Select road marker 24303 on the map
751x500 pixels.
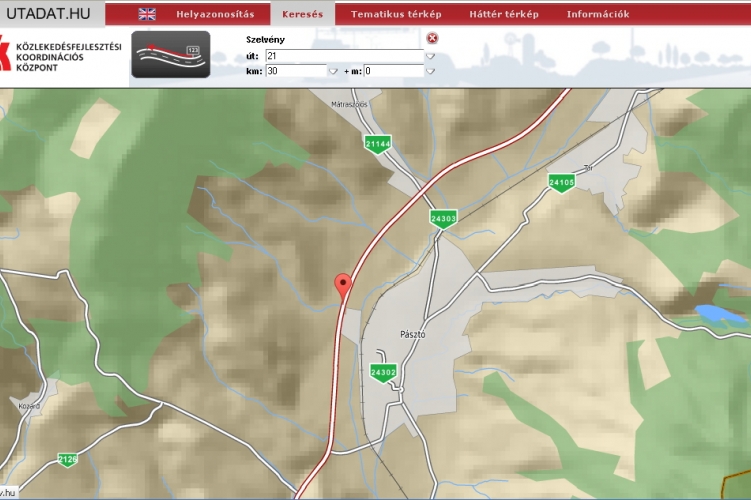coord(443,218)
